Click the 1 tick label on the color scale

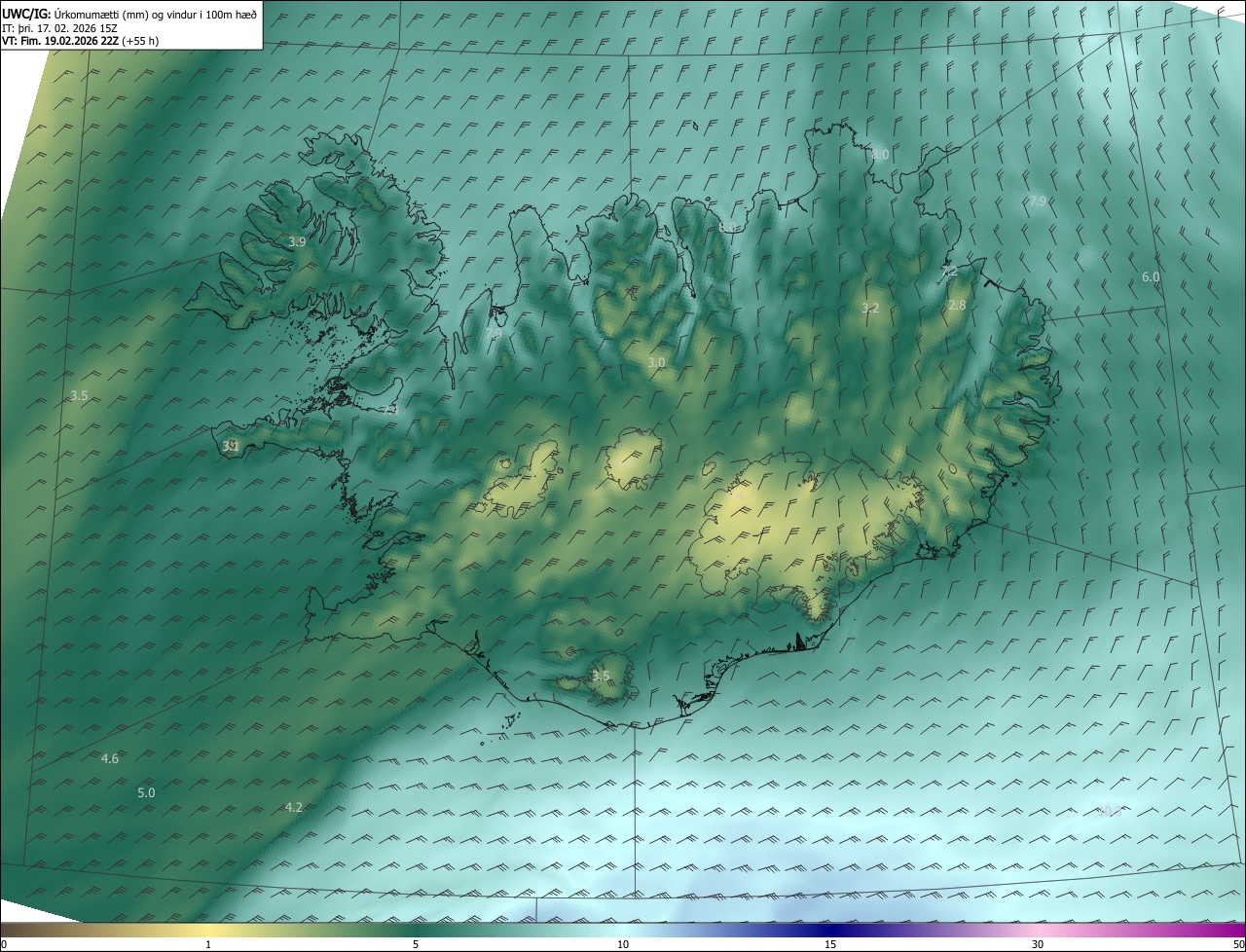point(208,945)
